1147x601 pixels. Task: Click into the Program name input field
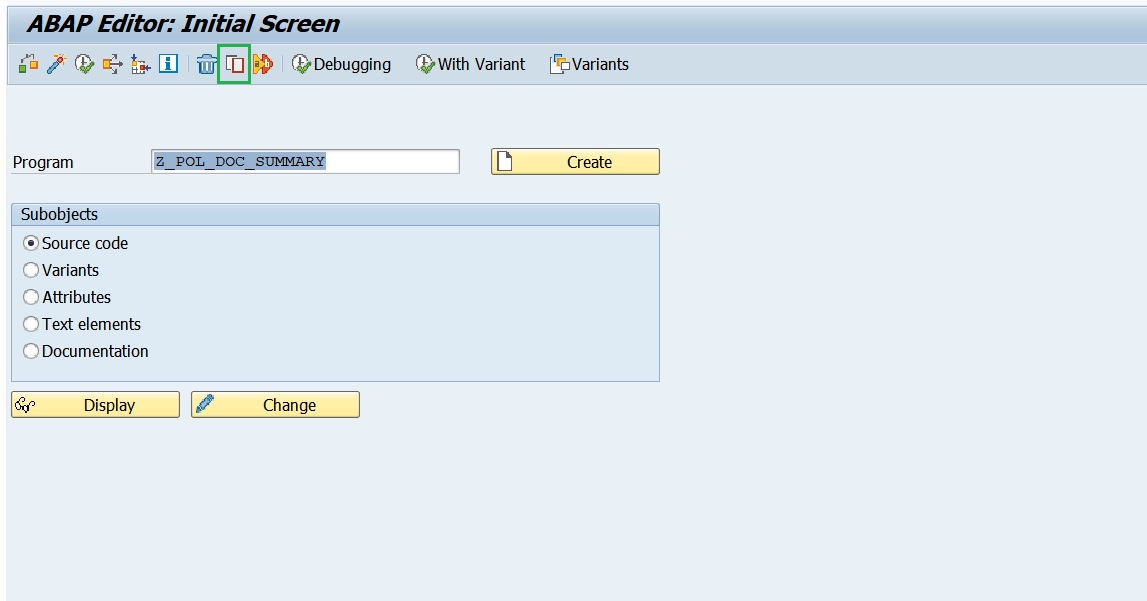click(x=305, y=162)
